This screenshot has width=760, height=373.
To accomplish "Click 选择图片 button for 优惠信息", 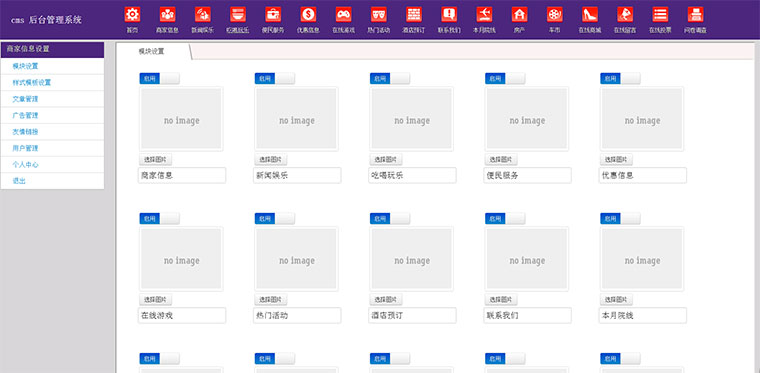I will [617, 159].
